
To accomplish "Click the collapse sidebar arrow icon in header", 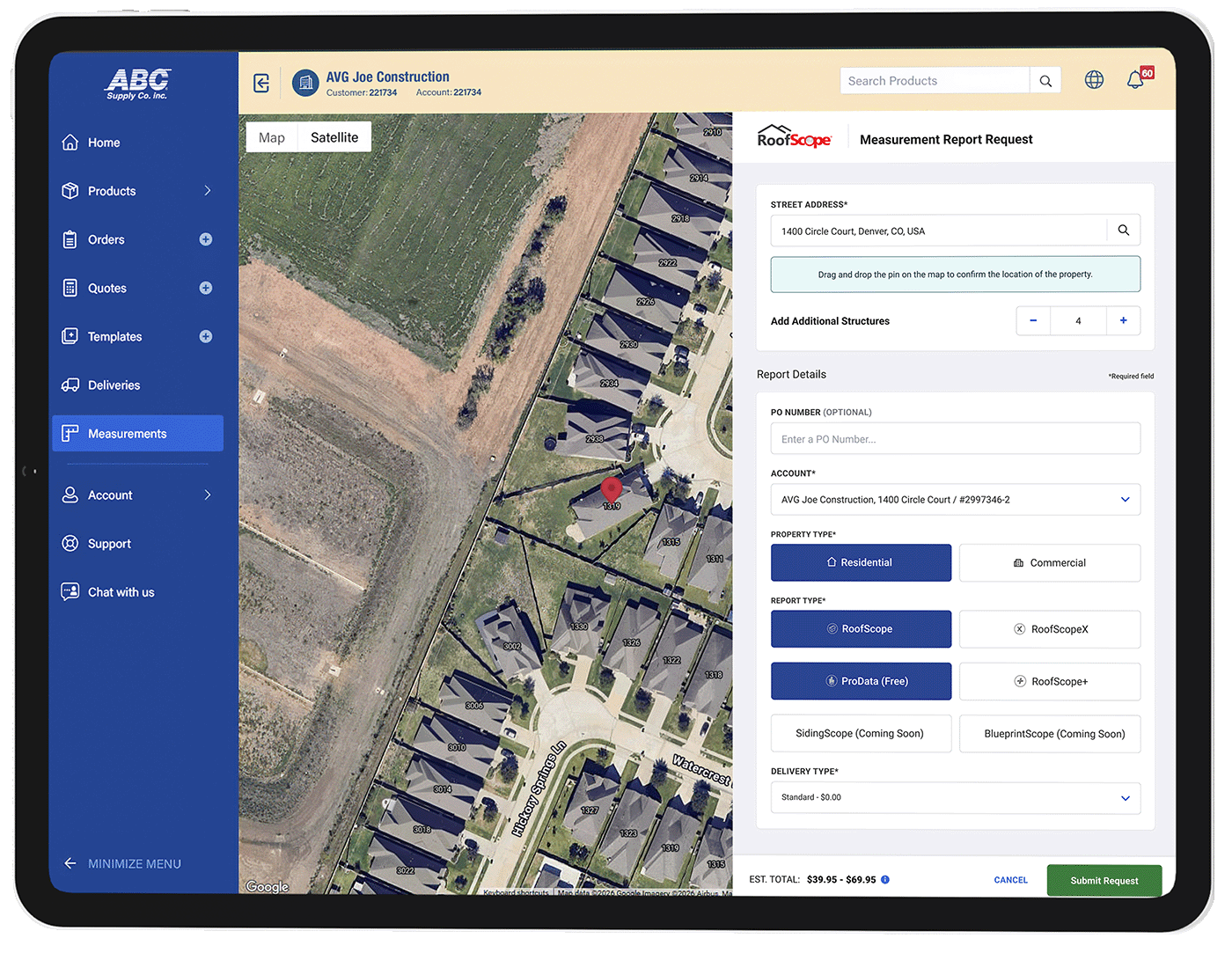I will tap(261, 84).
